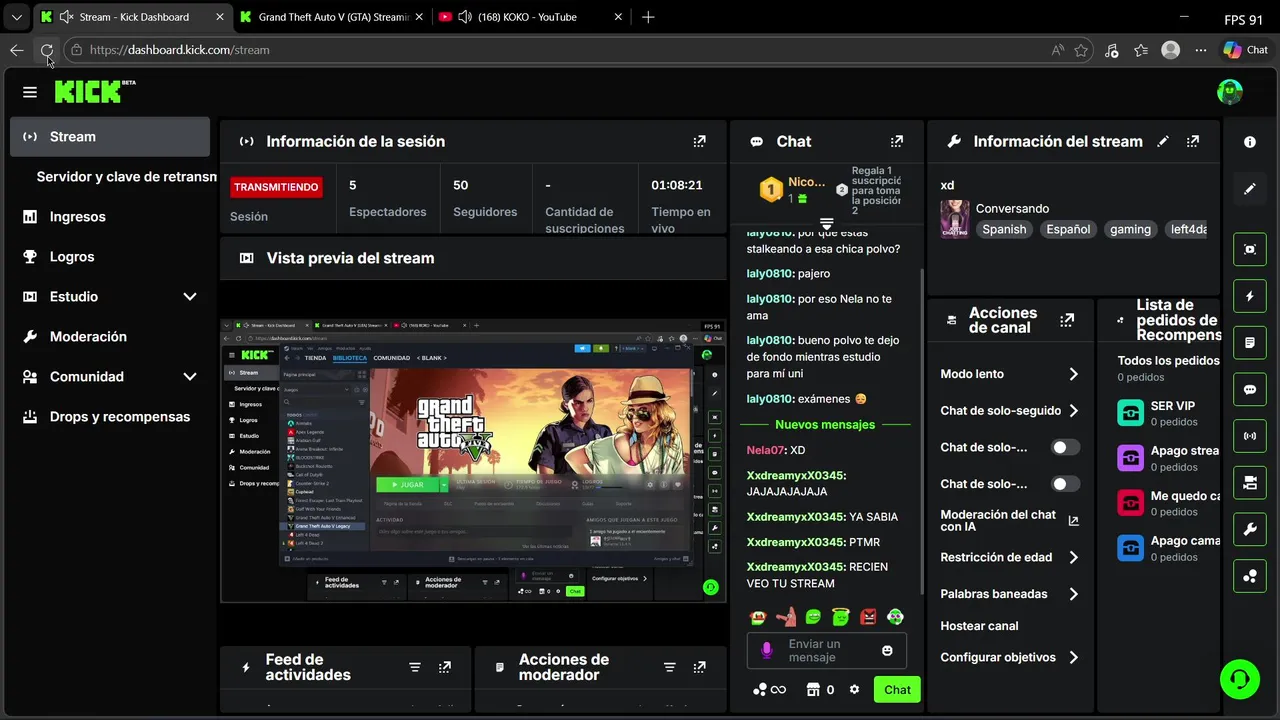
Task: Collapse the chat leaderboard with the arrow handle
Action: (x=827, y=222)
